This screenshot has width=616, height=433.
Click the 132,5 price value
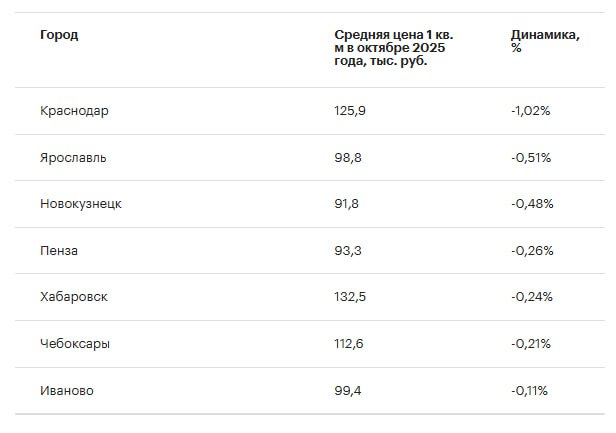350,297
